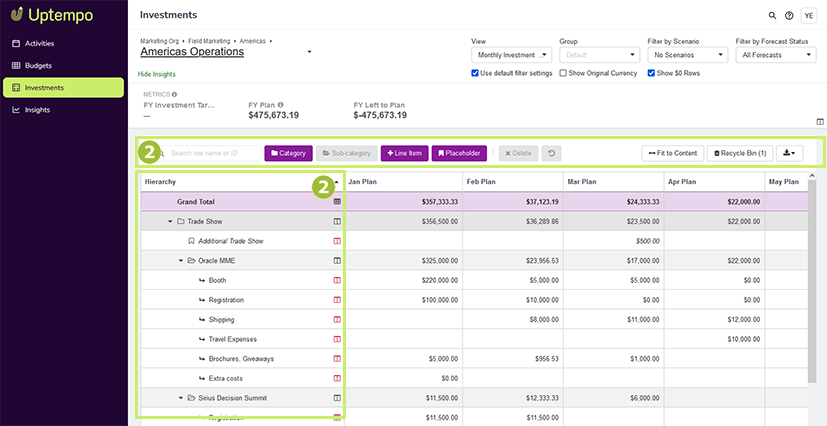This screenshot has width=827, height=426.
Task: Open the search icon in header
Action: click(772, 16)
